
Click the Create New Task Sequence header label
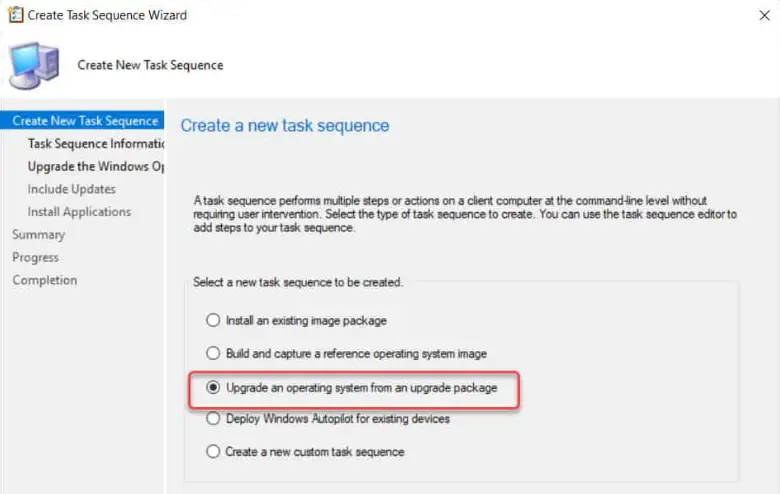[150, 65]
